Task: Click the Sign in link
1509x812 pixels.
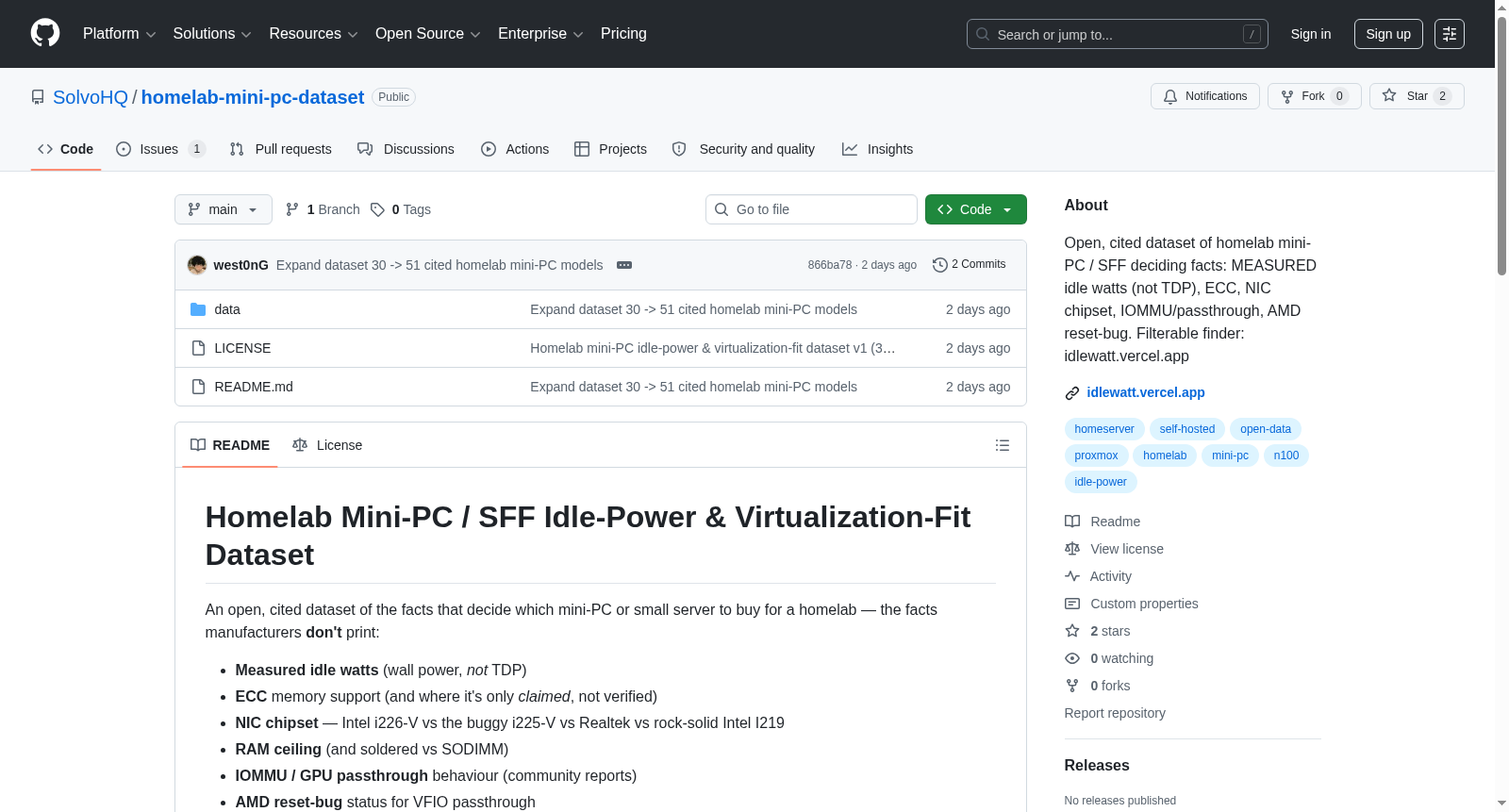Action: click(x=1311, y=34)
